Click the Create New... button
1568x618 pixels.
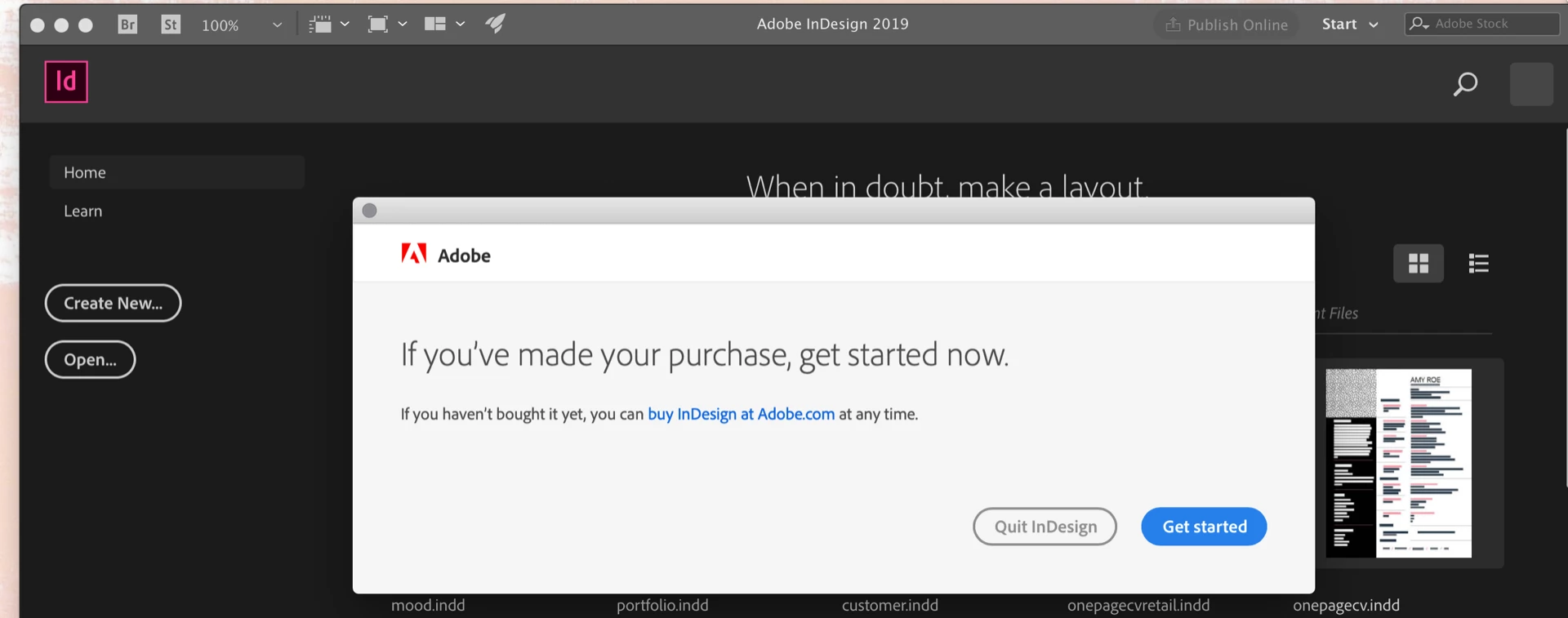[x=113, y=303]
